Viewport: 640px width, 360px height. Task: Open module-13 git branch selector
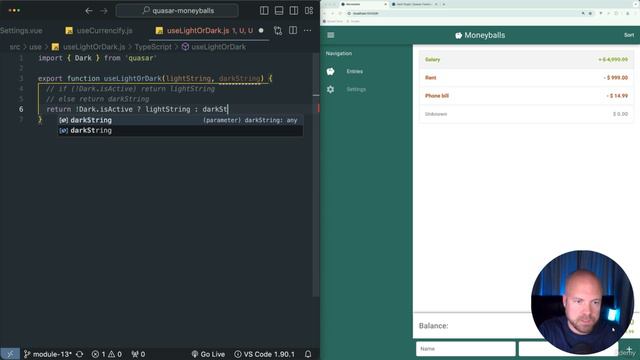pos(48,354)
